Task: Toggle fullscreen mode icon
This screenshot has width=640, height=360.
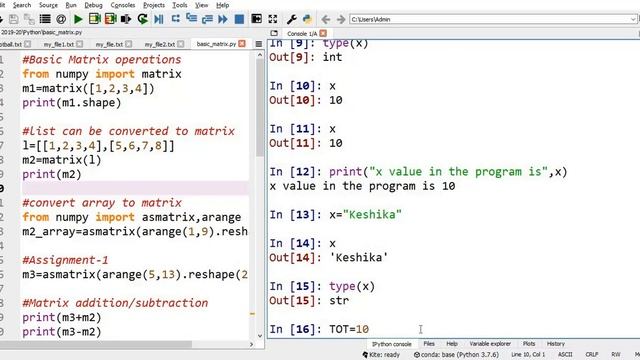Action: point(273,19)
